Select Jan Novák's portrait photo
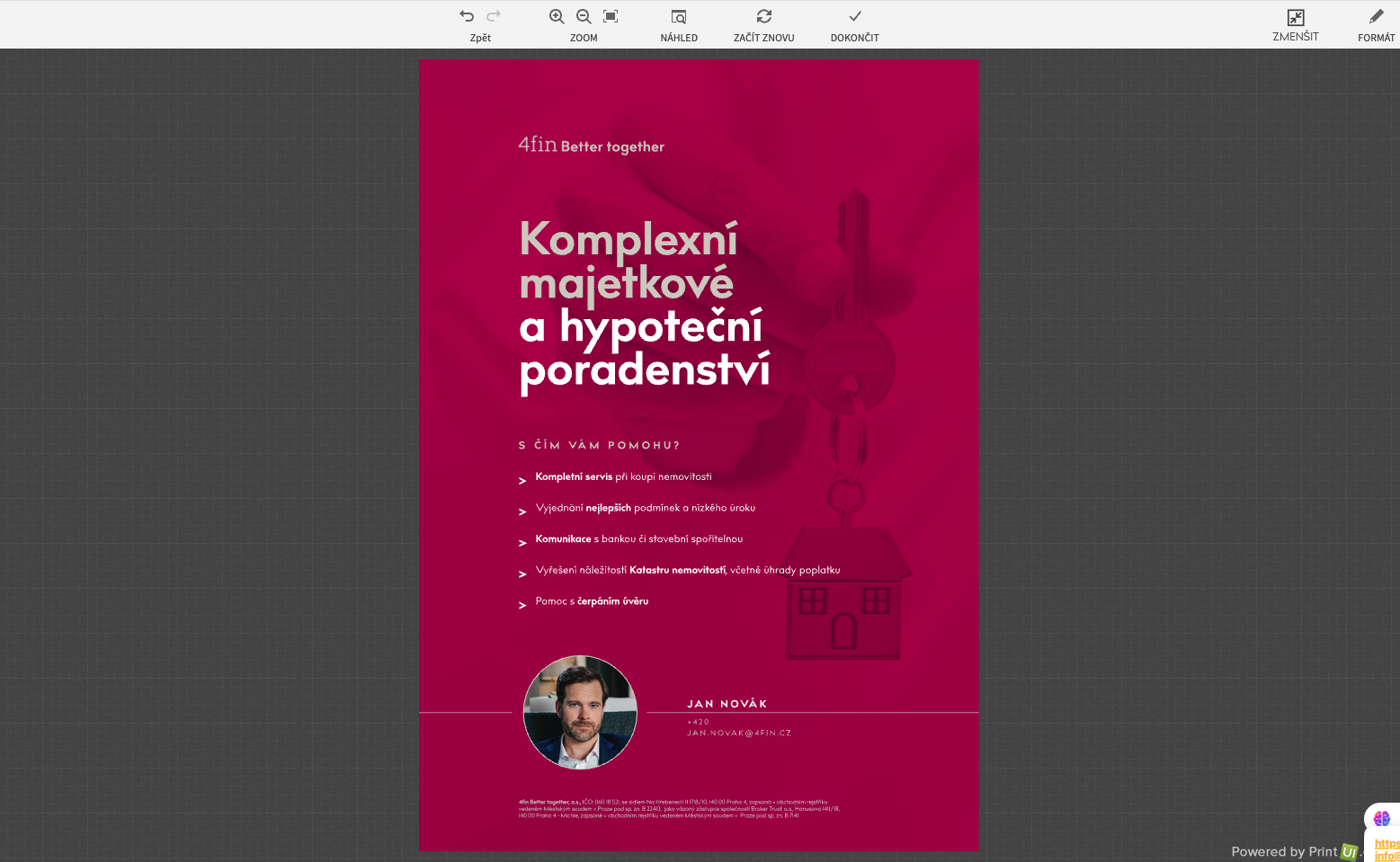Viewport: 1400px width, 862px height. click(580, 713)
